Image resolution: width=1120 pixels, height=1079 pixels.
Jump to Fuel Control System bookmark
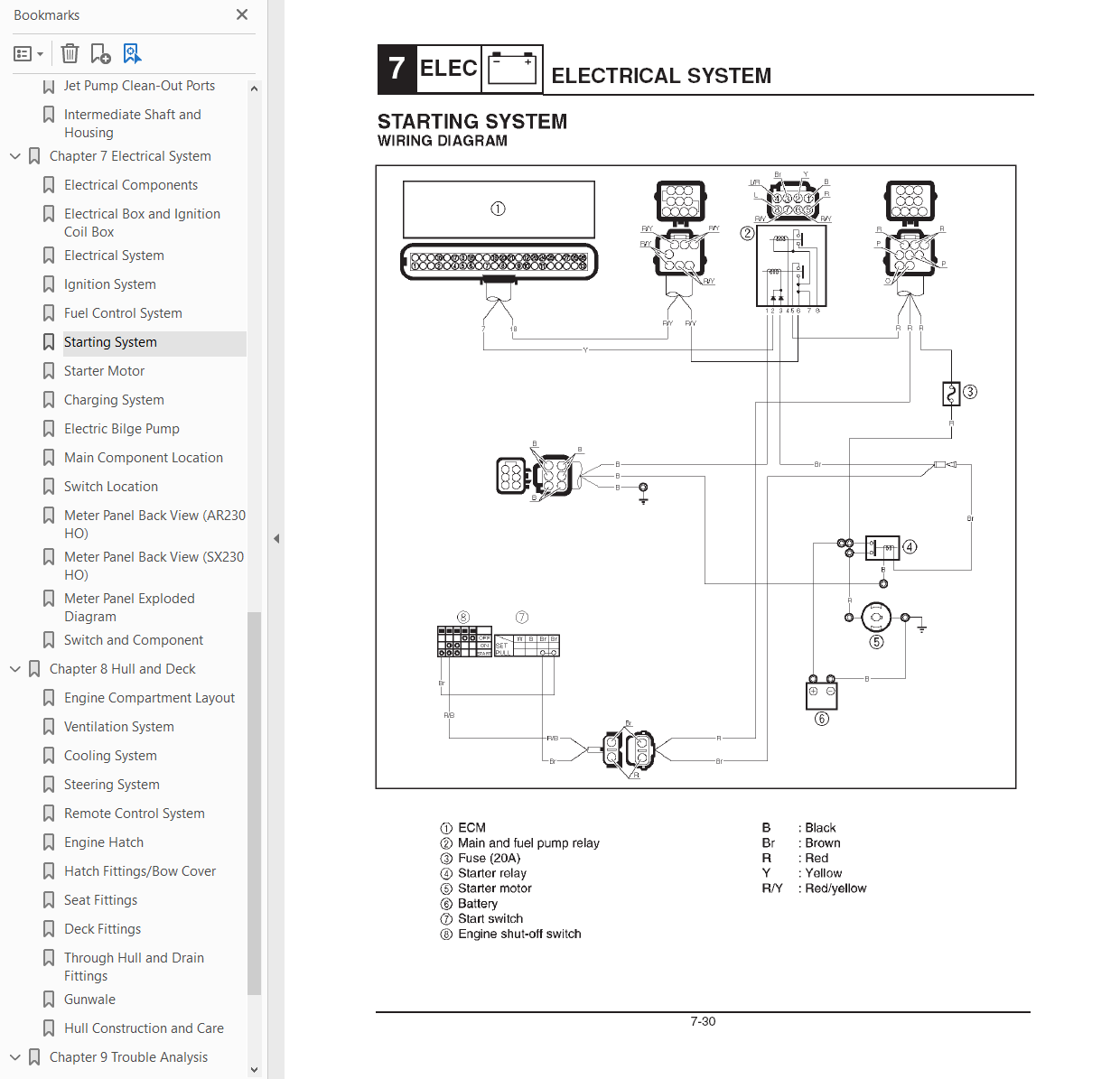pos(123,313)
